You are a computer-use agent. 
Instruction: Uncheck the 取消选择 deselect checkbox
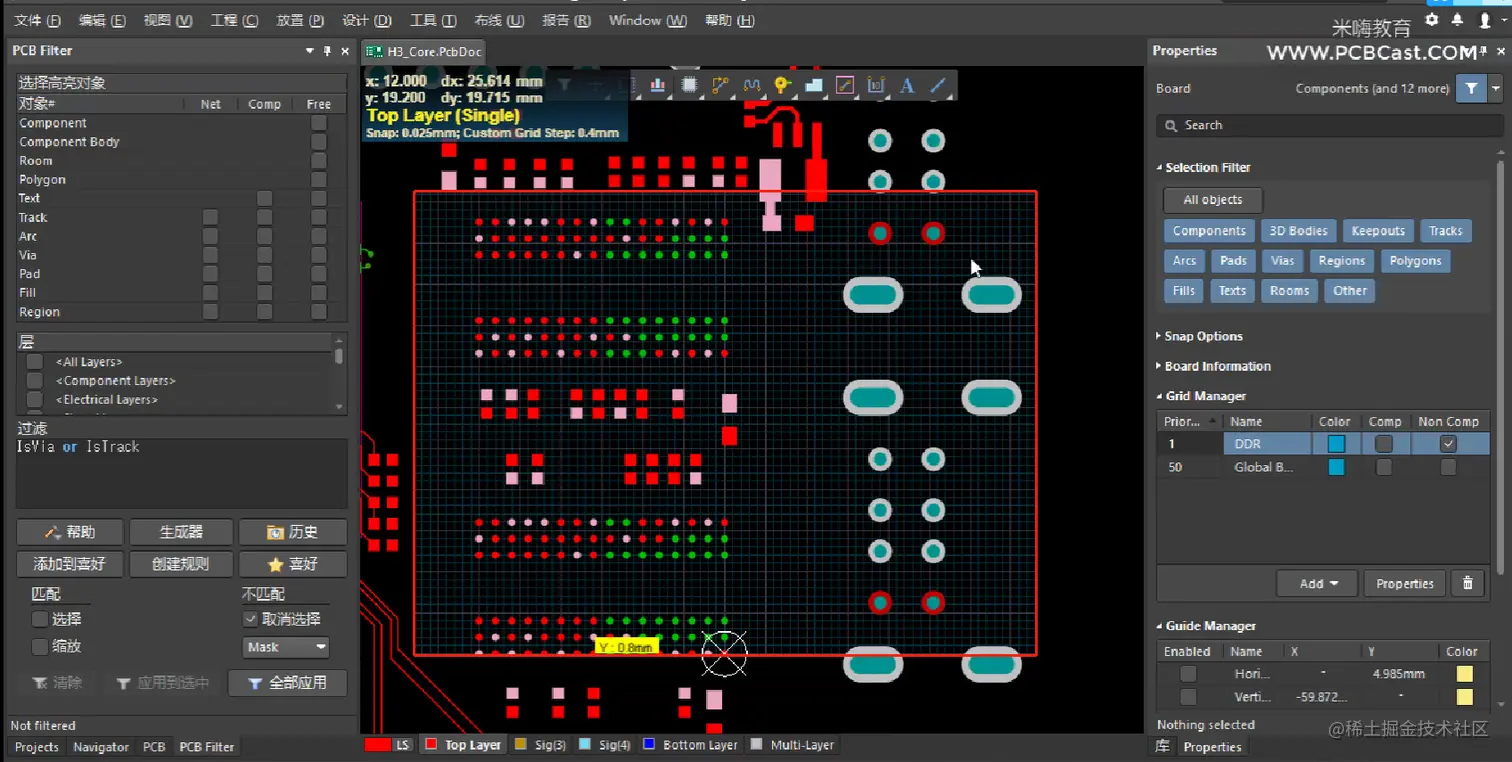251,619
